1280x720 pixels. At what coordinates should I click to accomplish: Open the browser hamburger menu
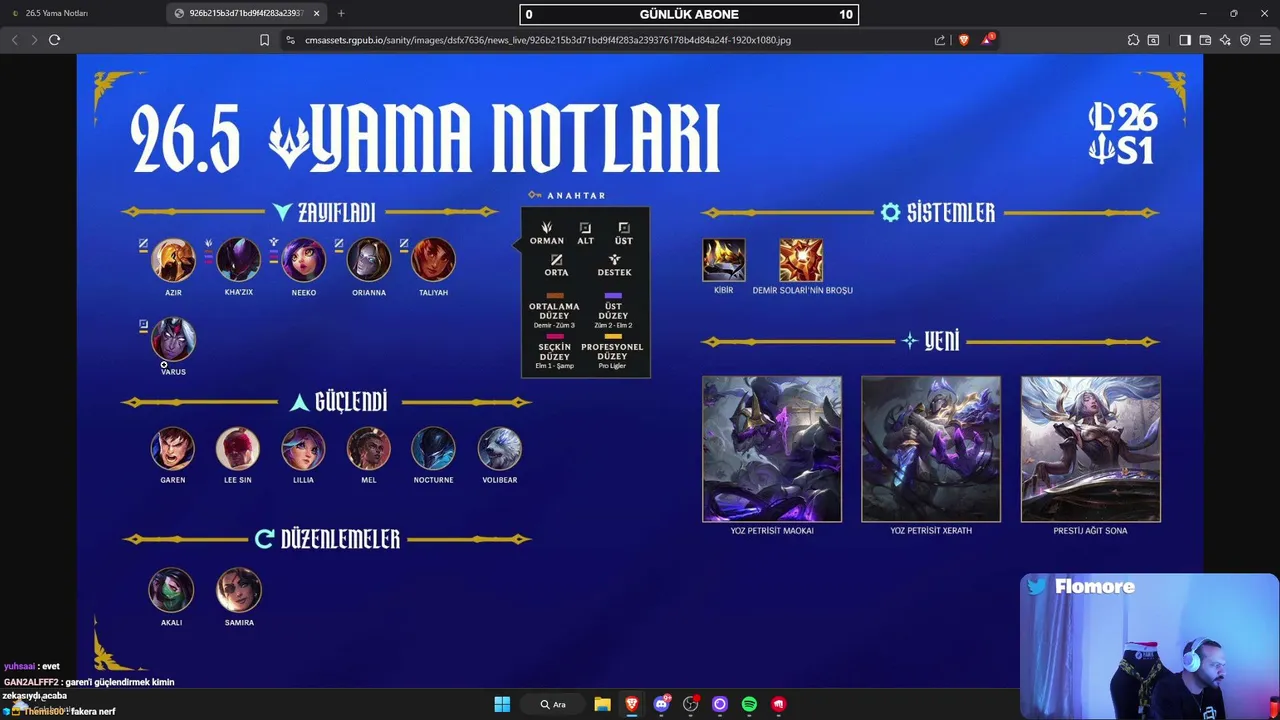tap(1265, 40)
